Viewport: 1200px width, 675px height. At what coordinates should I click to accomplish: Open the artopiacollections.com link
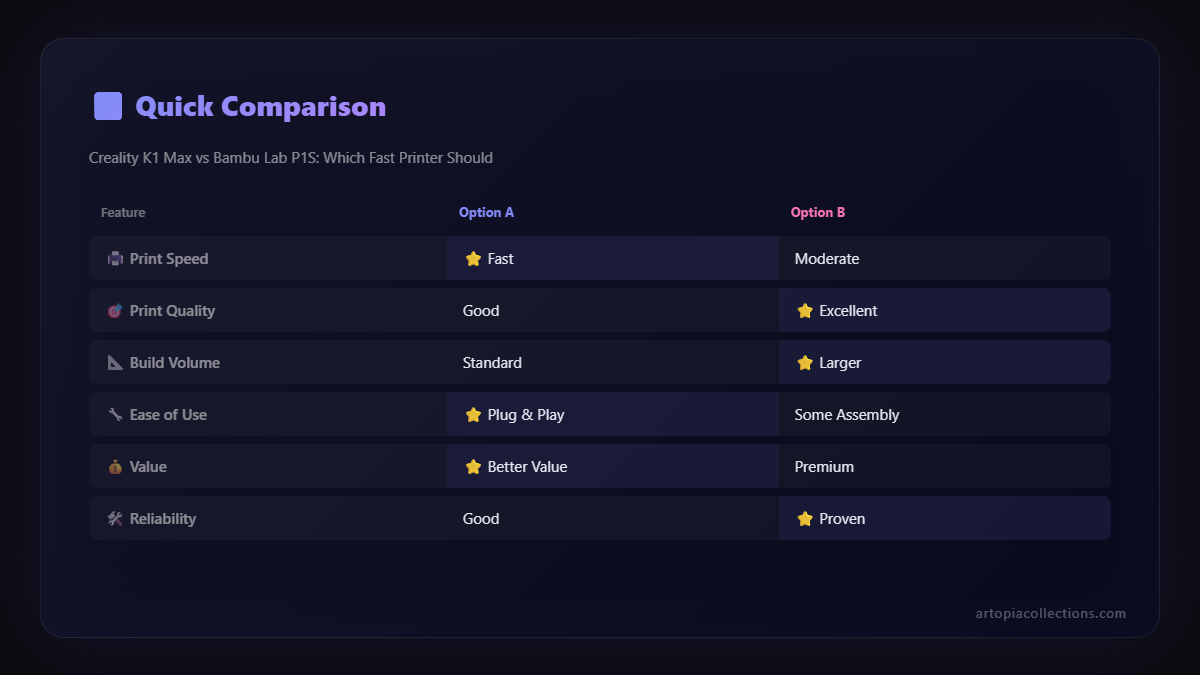(x=1050, y=613)
